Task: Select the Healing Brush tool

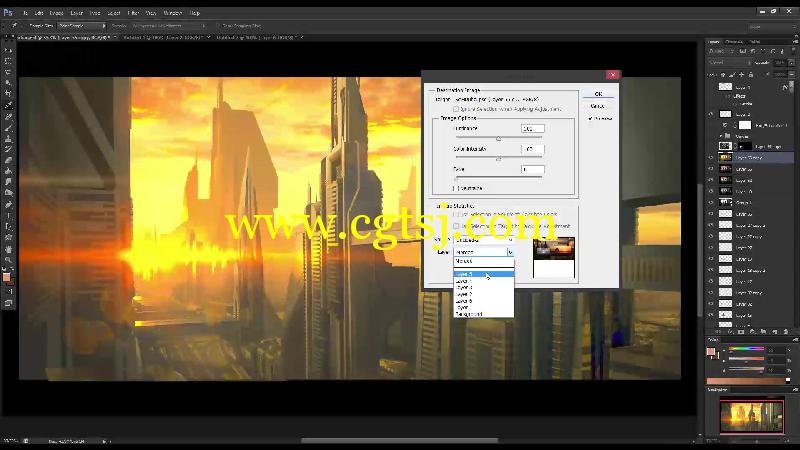Action: (x=8, y=116)
